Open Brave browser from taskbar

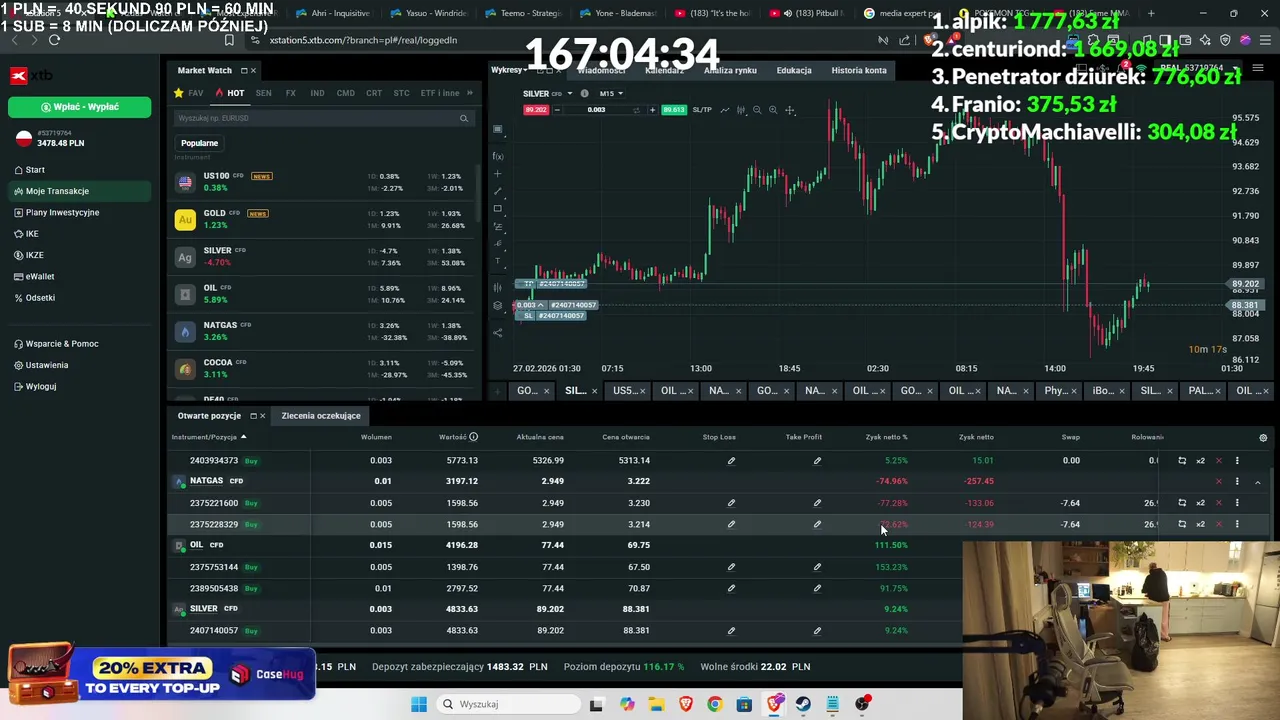pos(685,704)
